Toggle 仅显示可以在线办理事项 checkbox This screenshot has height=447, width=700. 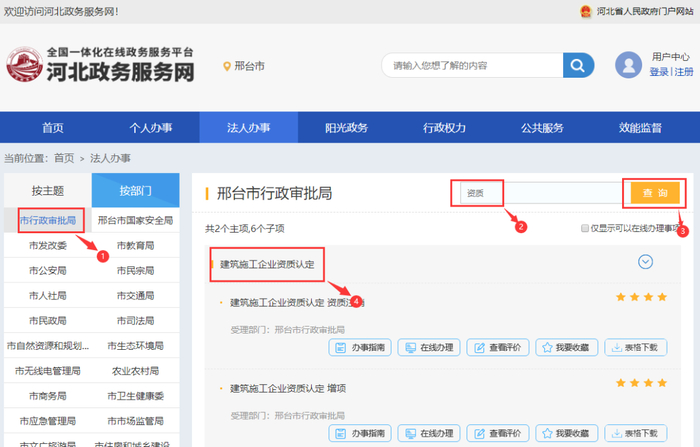point(585,228)
